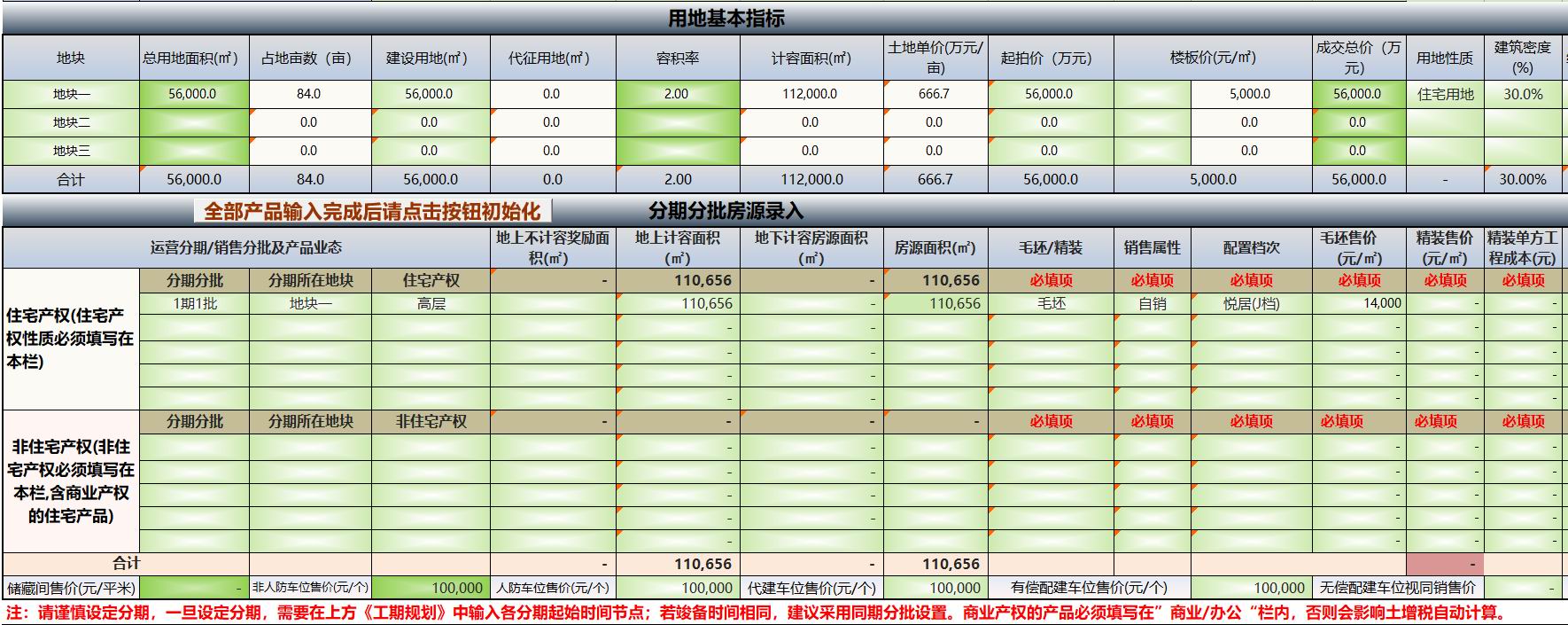Select the 容积率 column header
This screenshot has width=1568, height=625.
[678, 59]
